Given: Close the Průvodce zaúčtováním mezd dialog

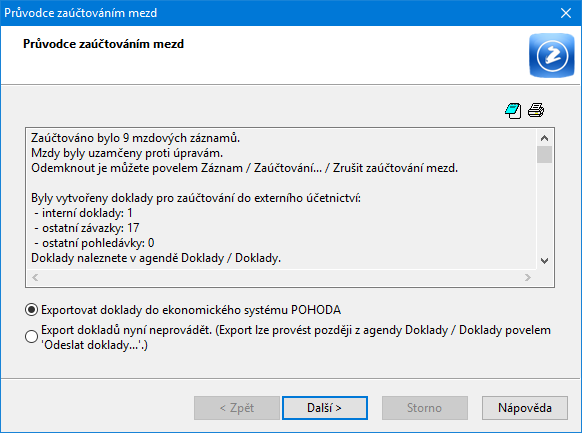Looking at the screenshot, I should (566, 13).
